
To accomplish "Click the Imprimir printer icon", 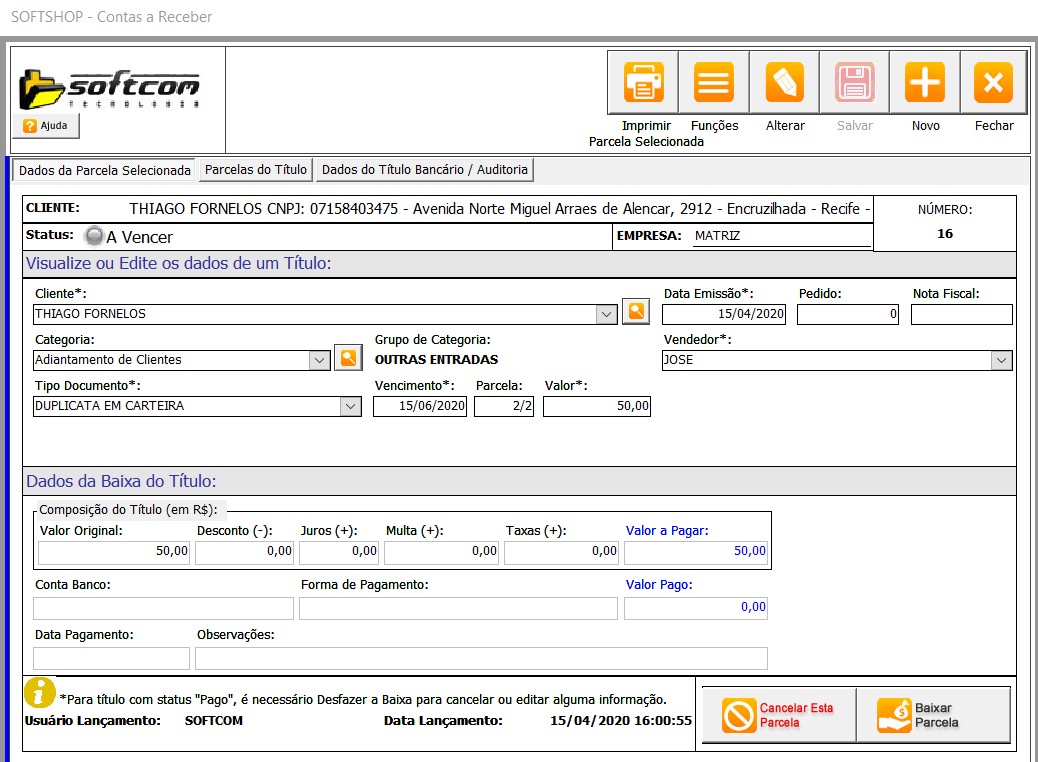I will pos(644,83).
